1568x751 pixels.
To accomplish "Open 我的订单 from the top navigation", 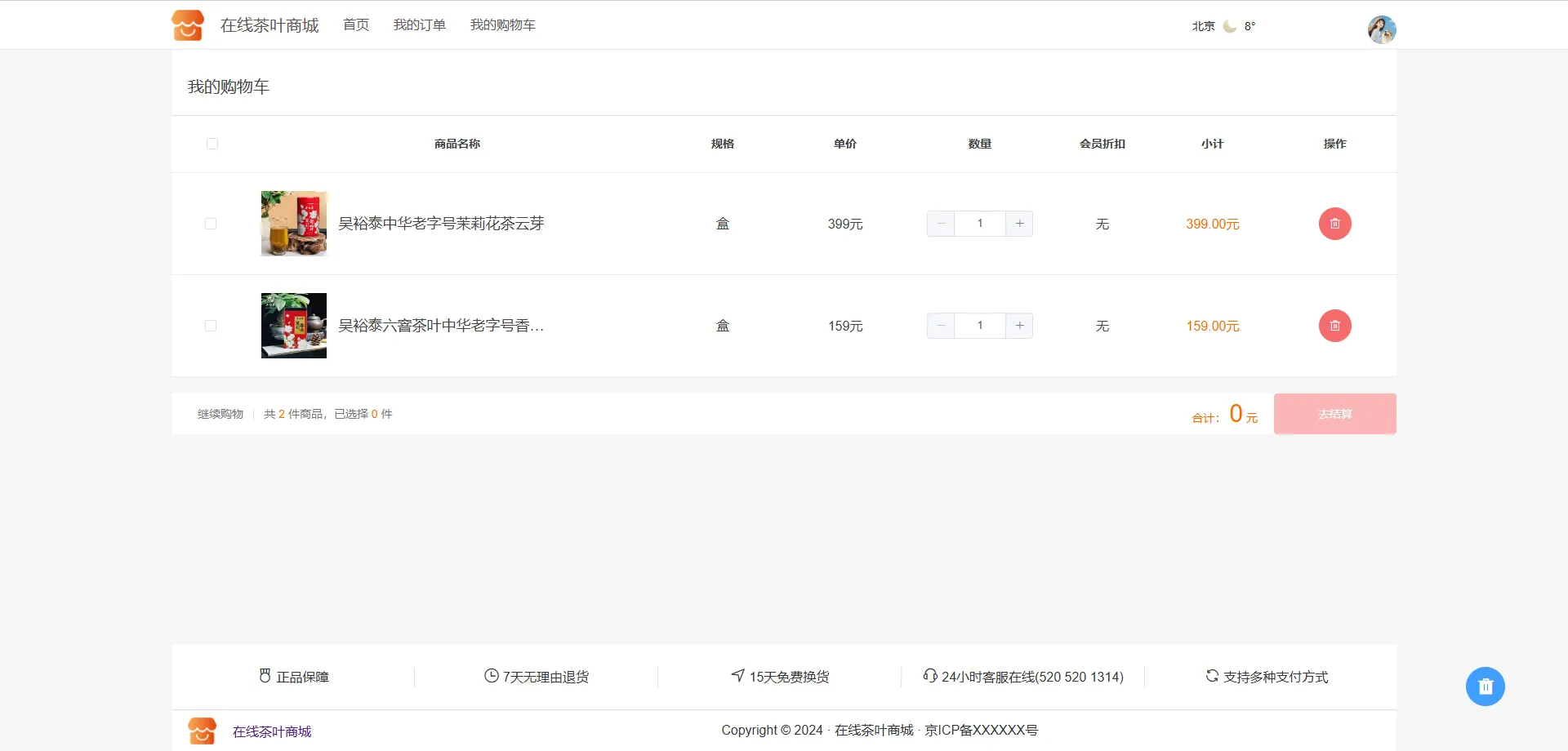I will click(420, 25).
